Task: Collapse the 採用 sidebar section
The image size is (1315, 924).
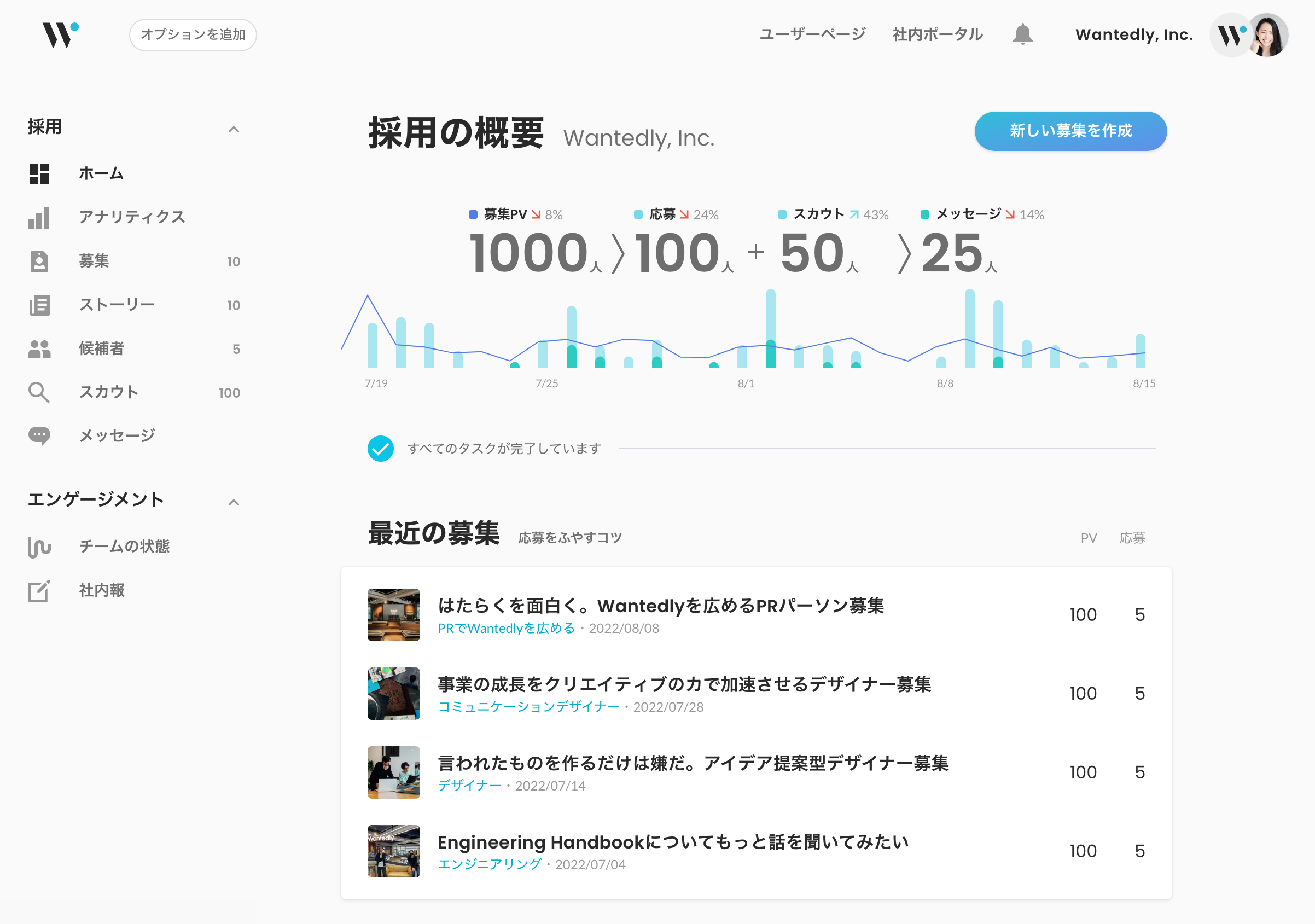Action: (x=233, y=130)
